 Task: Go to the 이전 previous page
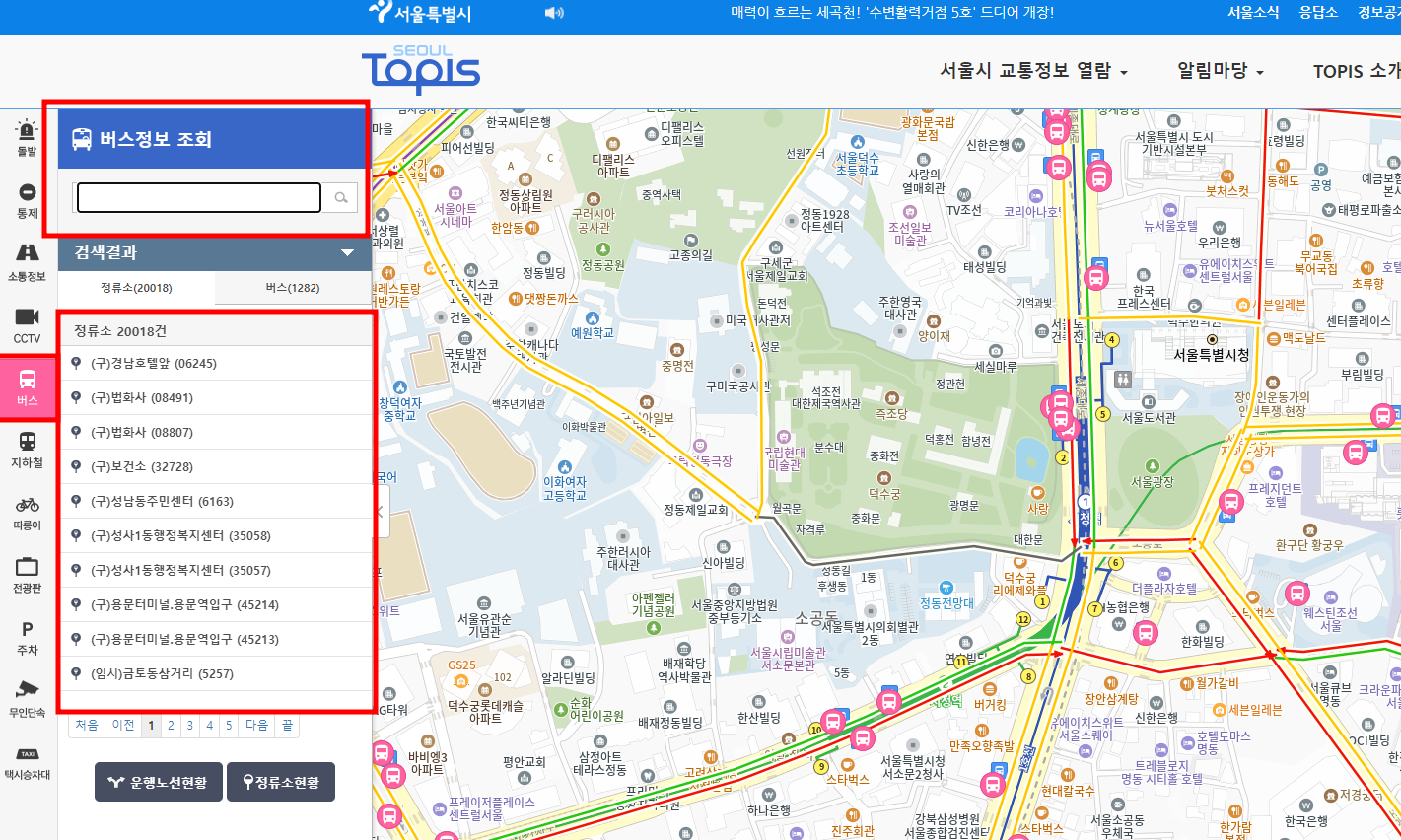coord(123,725)
